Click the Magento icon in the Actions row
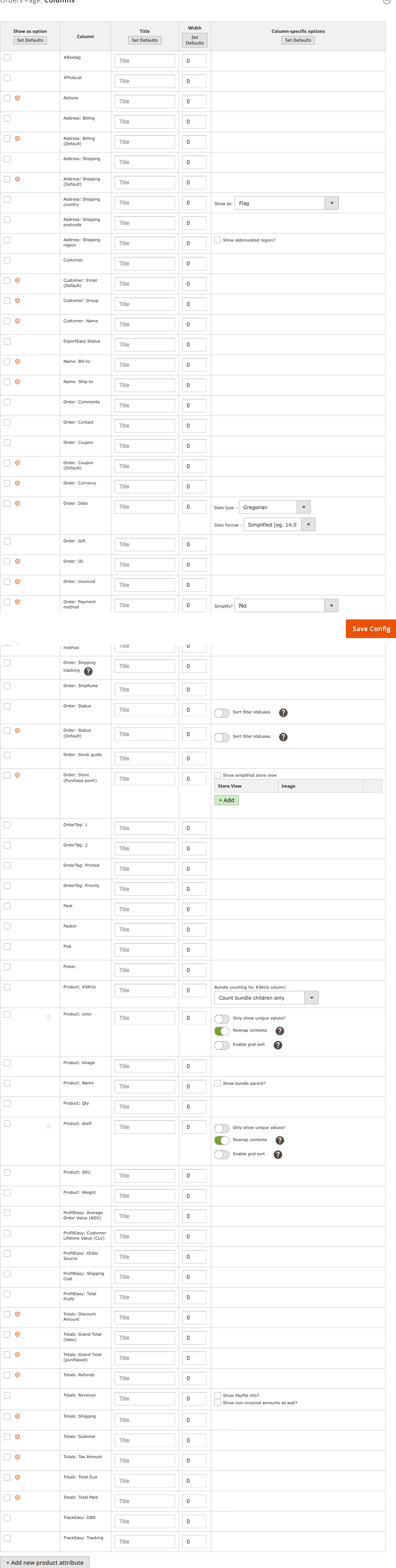The height and width of the screenshot is (1568, 396). (x=18, y=98)
